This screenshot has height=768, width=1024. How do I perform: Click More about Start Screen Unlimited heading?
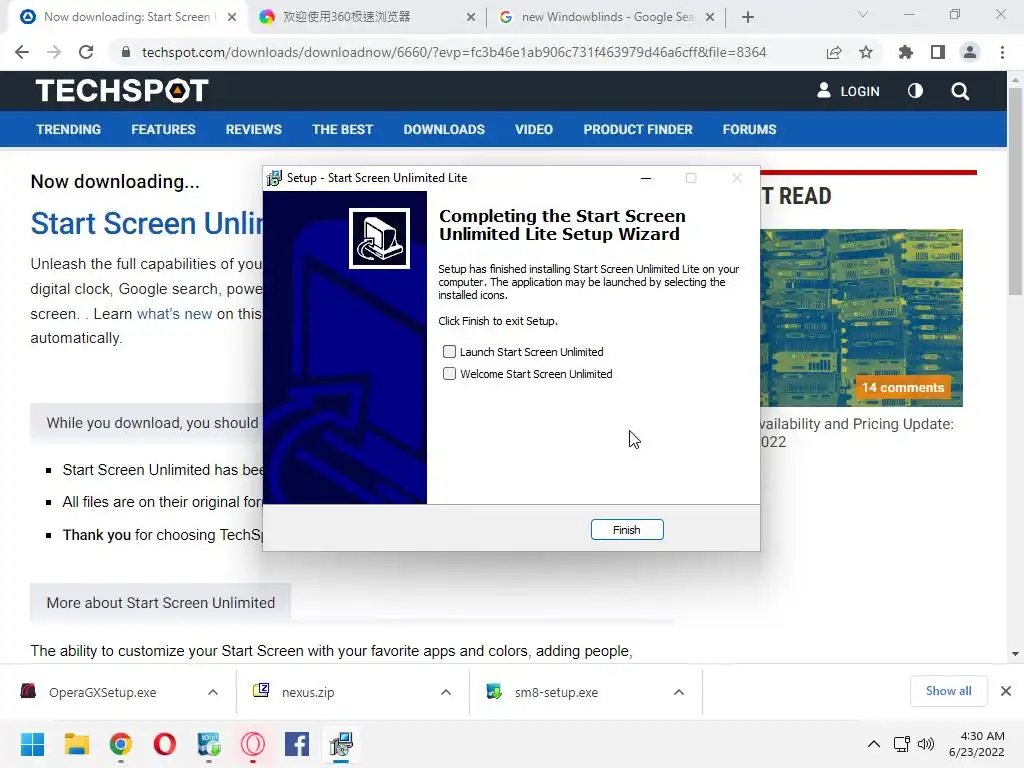161,603
